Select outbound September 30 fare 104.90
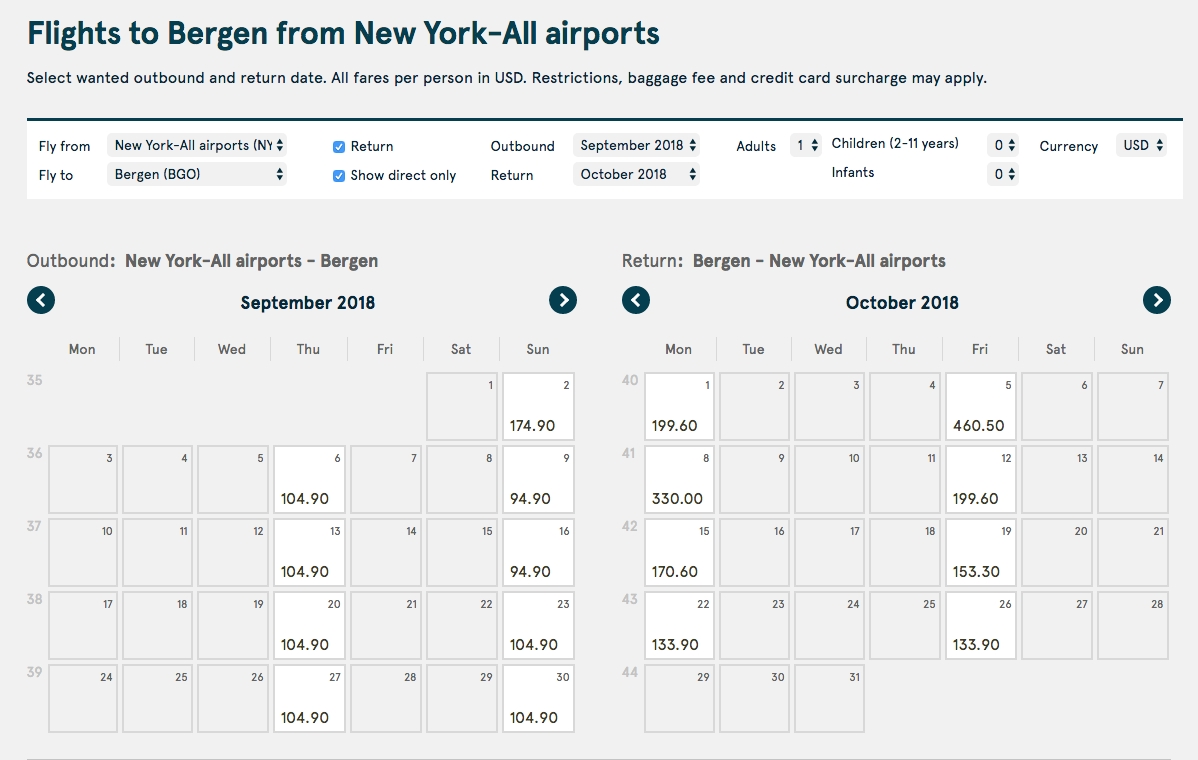The image size is (1198, 760). [538, 698]
